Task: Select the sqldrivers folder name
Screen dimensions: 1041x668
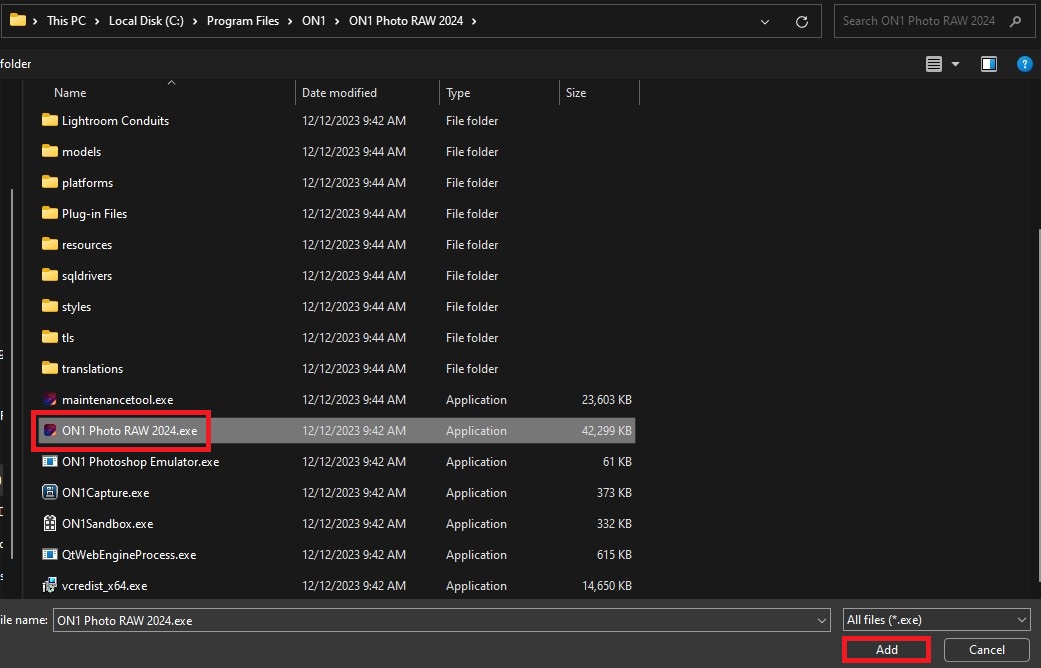Action: 87,276
